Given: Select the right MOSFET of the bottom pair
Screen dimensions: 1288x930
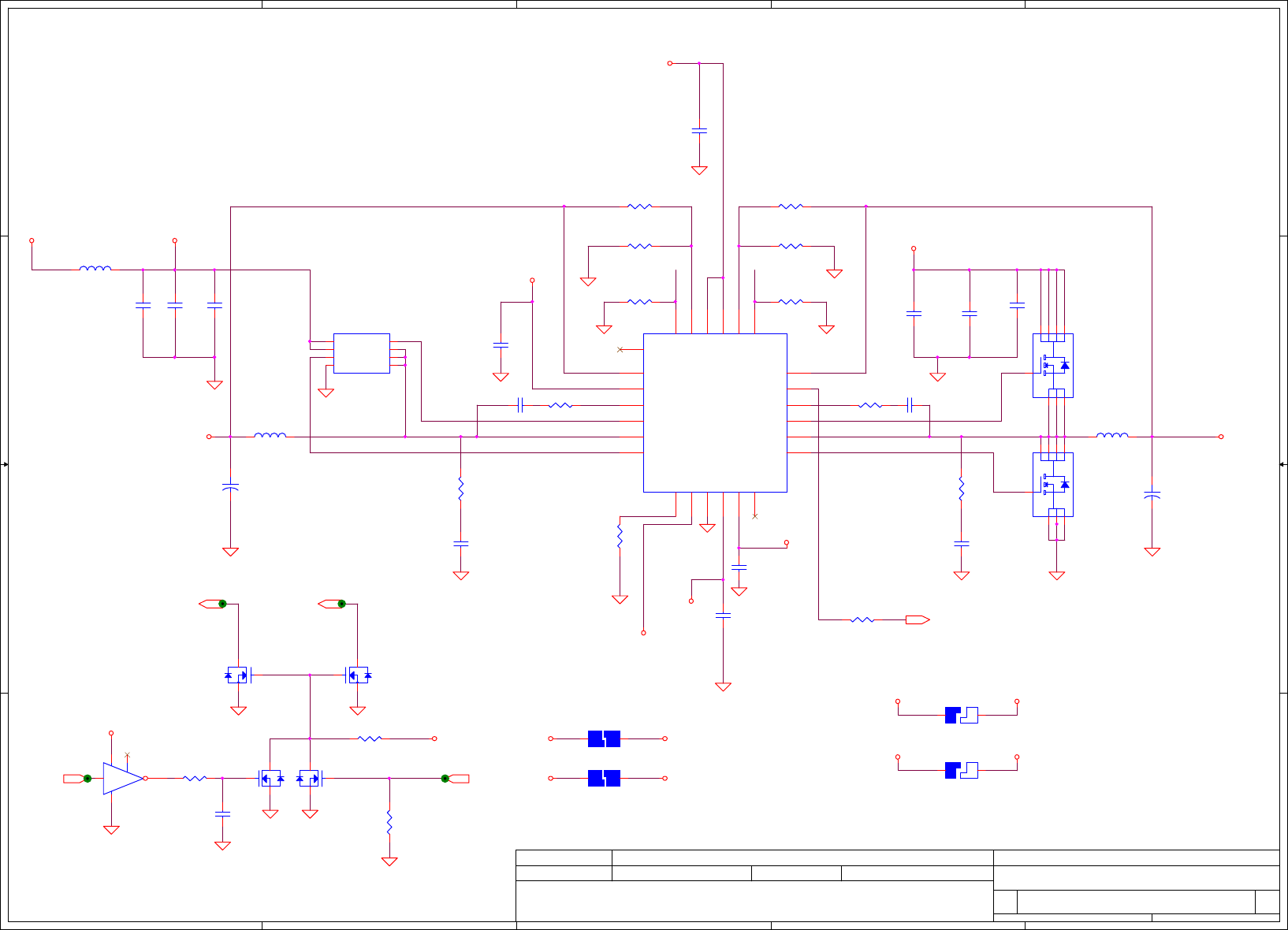Looking at the screenshot, I should (310, 779).
